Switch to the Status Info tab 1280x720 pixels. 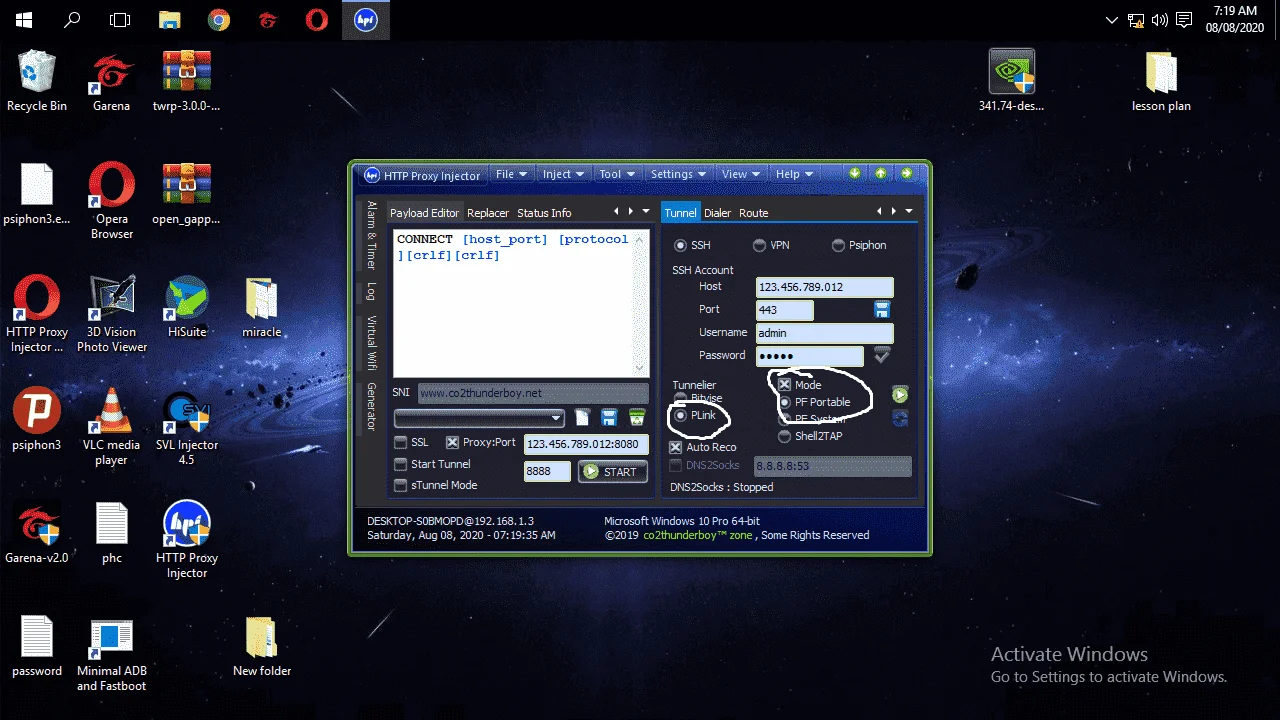544,213
